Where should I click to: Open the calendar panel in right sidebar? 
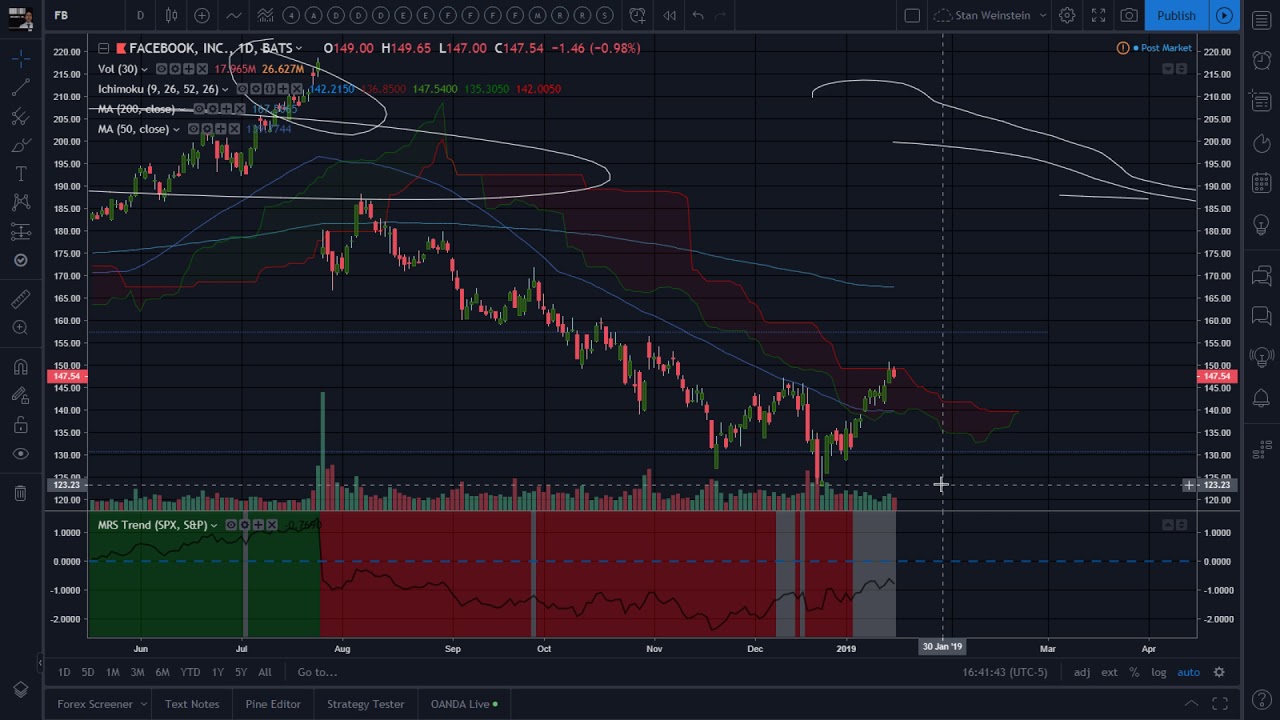(x=1261, y=183)
